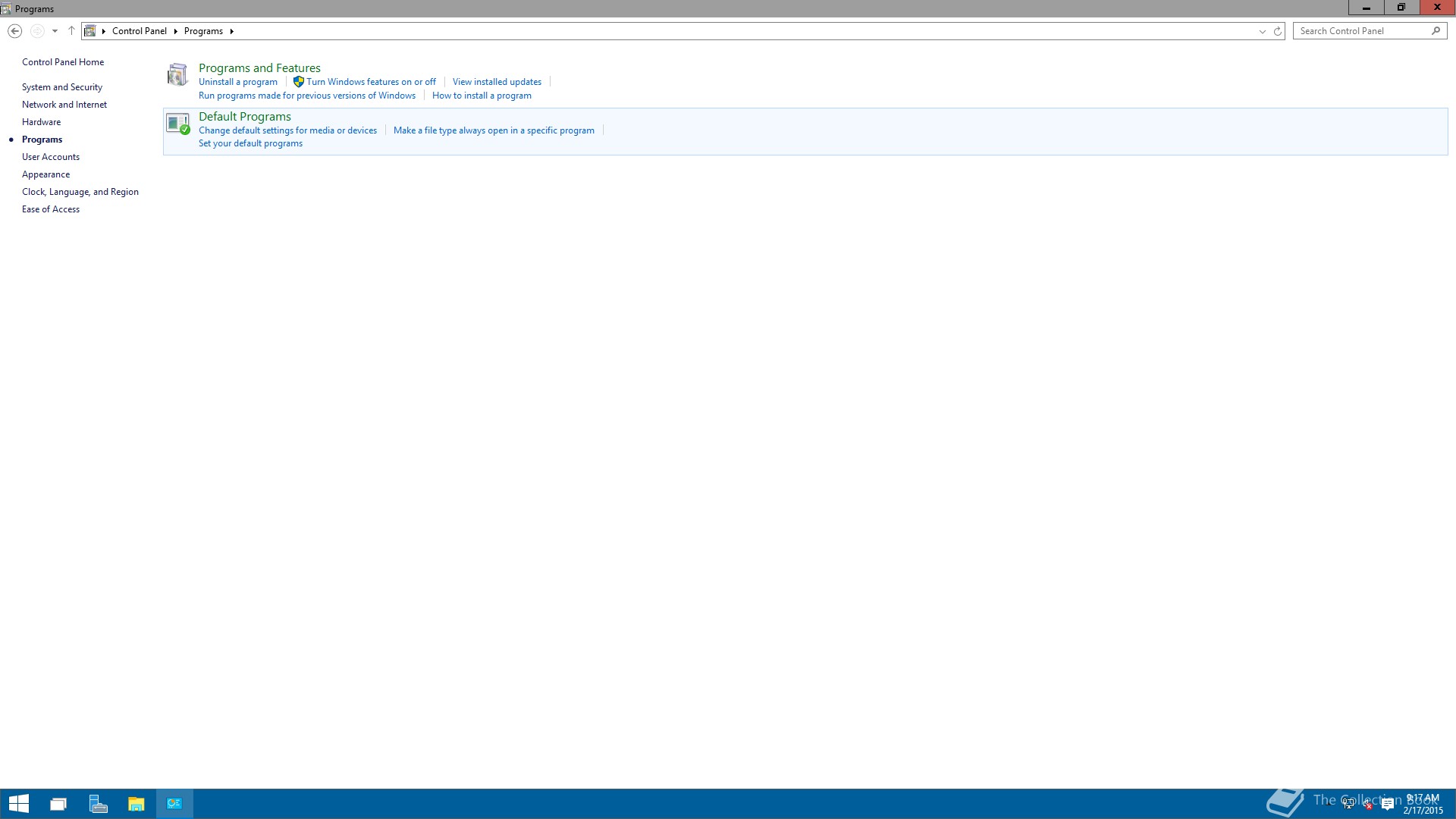Click View installed updates
This screenshot has width=1456, height=819.
coord(497,82)
